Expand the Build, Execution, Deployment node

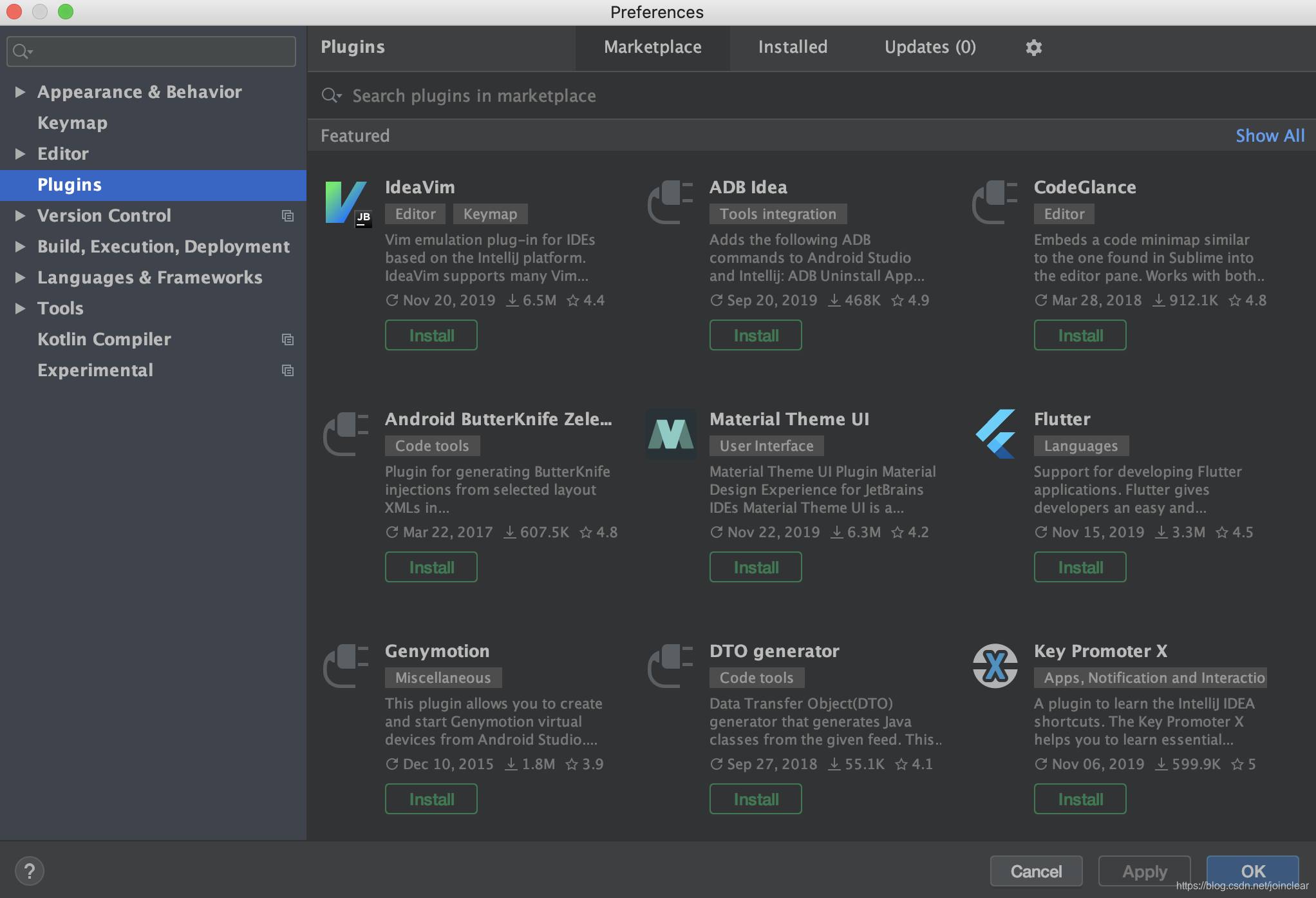pyautogui.click(x=20, y=247)
